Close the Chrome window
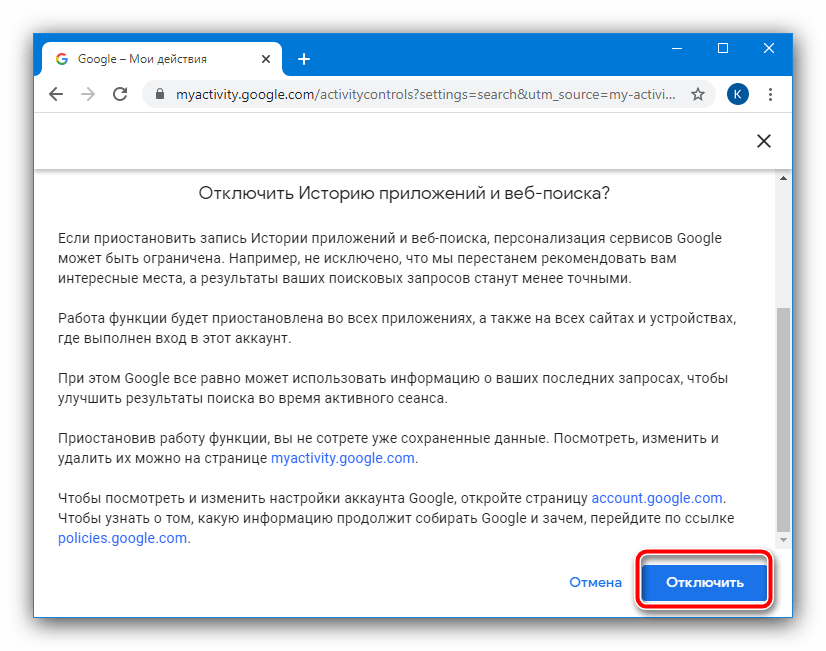The width and height of the screenshot is (826, 651). pyautogui.click(x=769, y=48)
